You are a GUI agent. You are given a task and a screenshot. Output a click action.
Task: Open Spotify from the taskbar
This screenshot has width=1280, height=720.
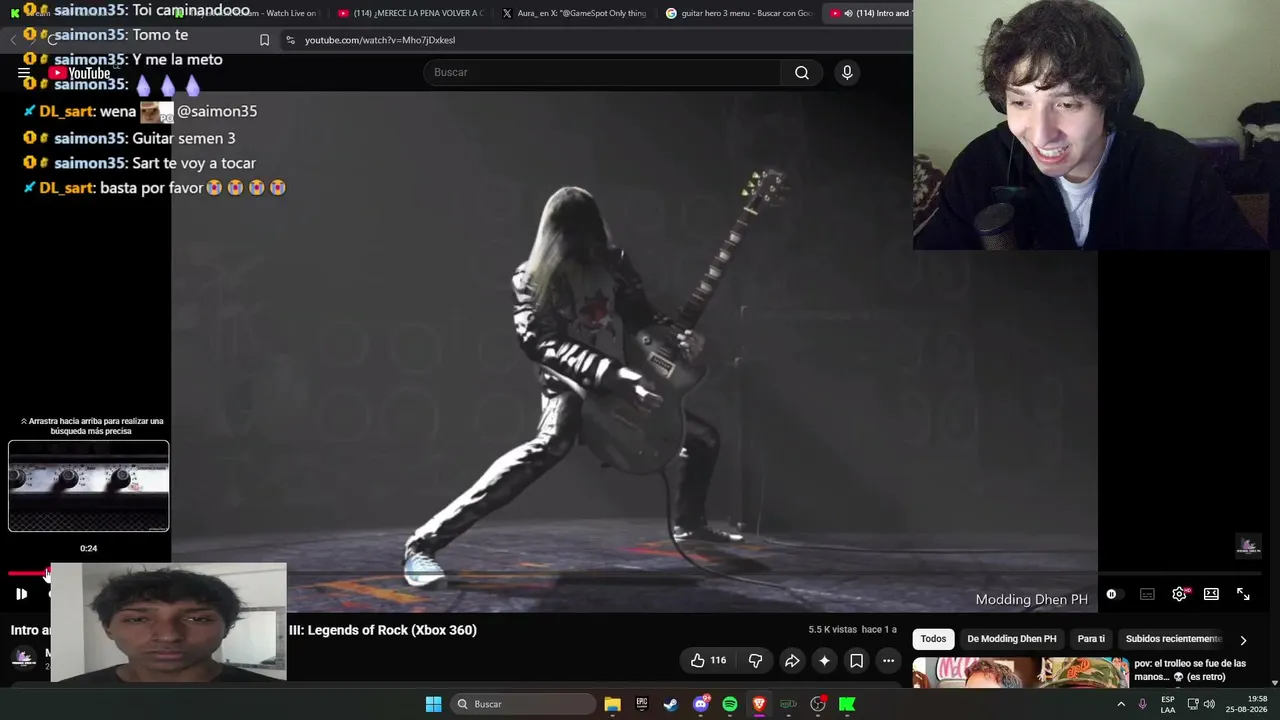[x=730, y=704]
